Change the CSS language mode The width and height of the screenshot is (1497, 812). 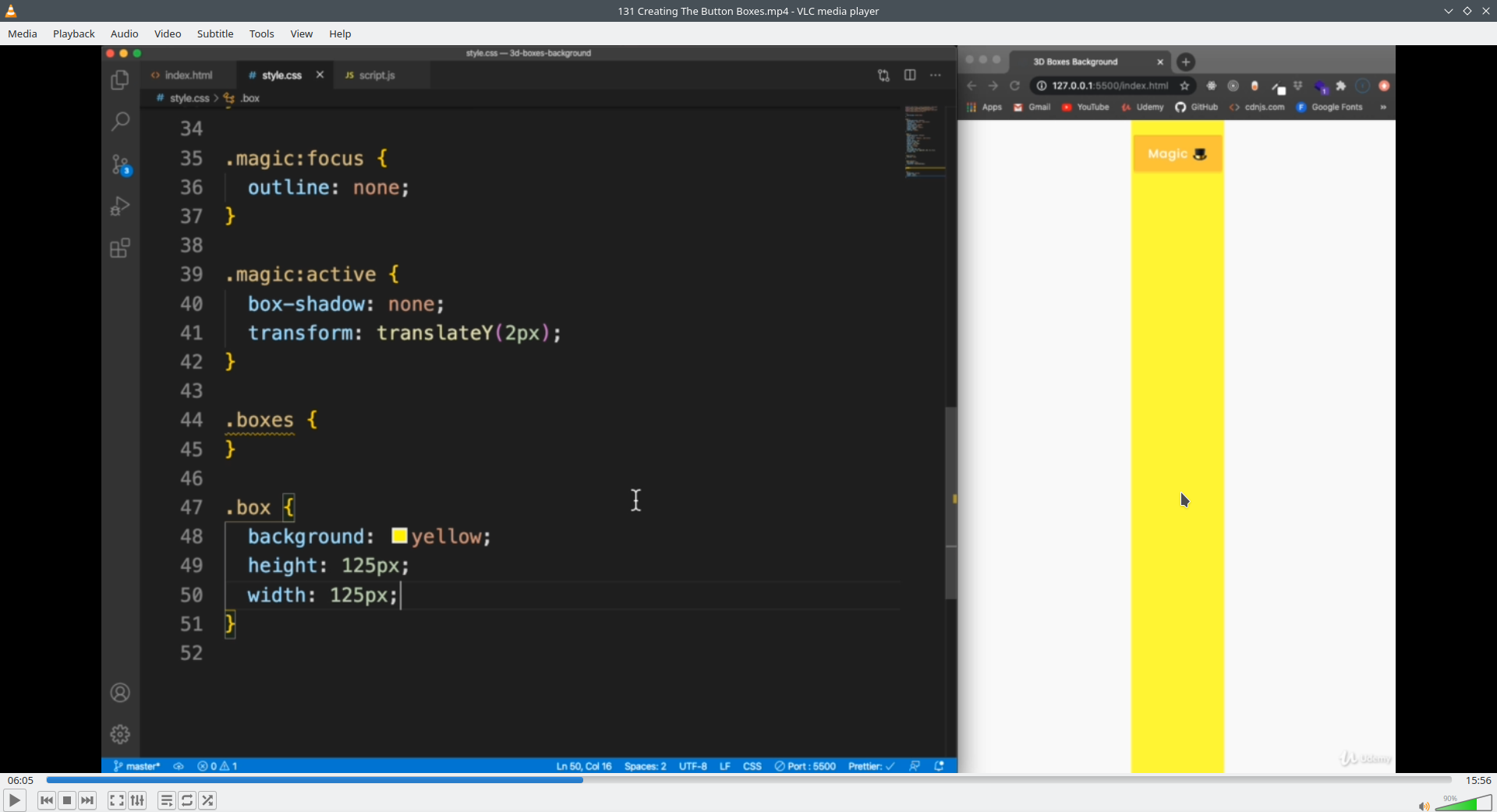click(x=752, y=766)
